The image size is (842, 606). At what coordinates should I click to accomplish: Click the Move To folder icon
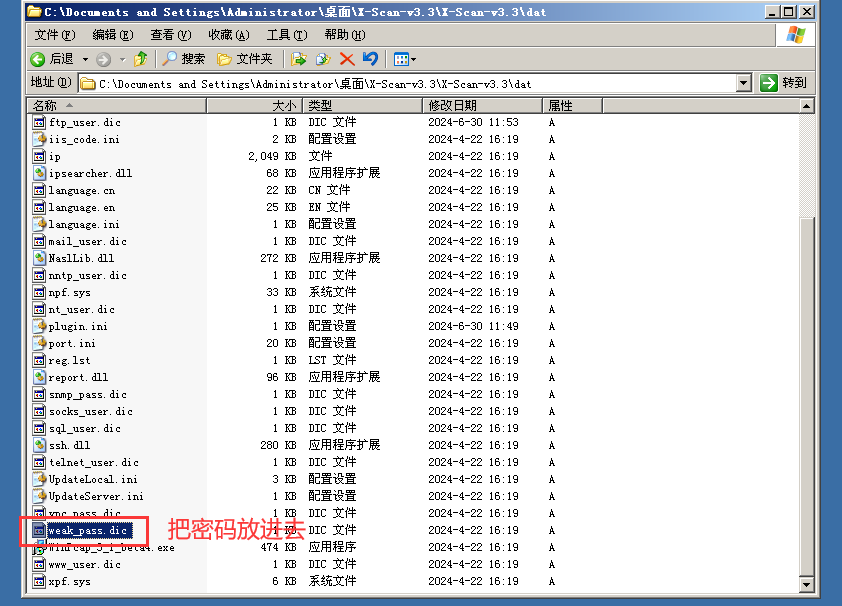click(x=299, y=59)
